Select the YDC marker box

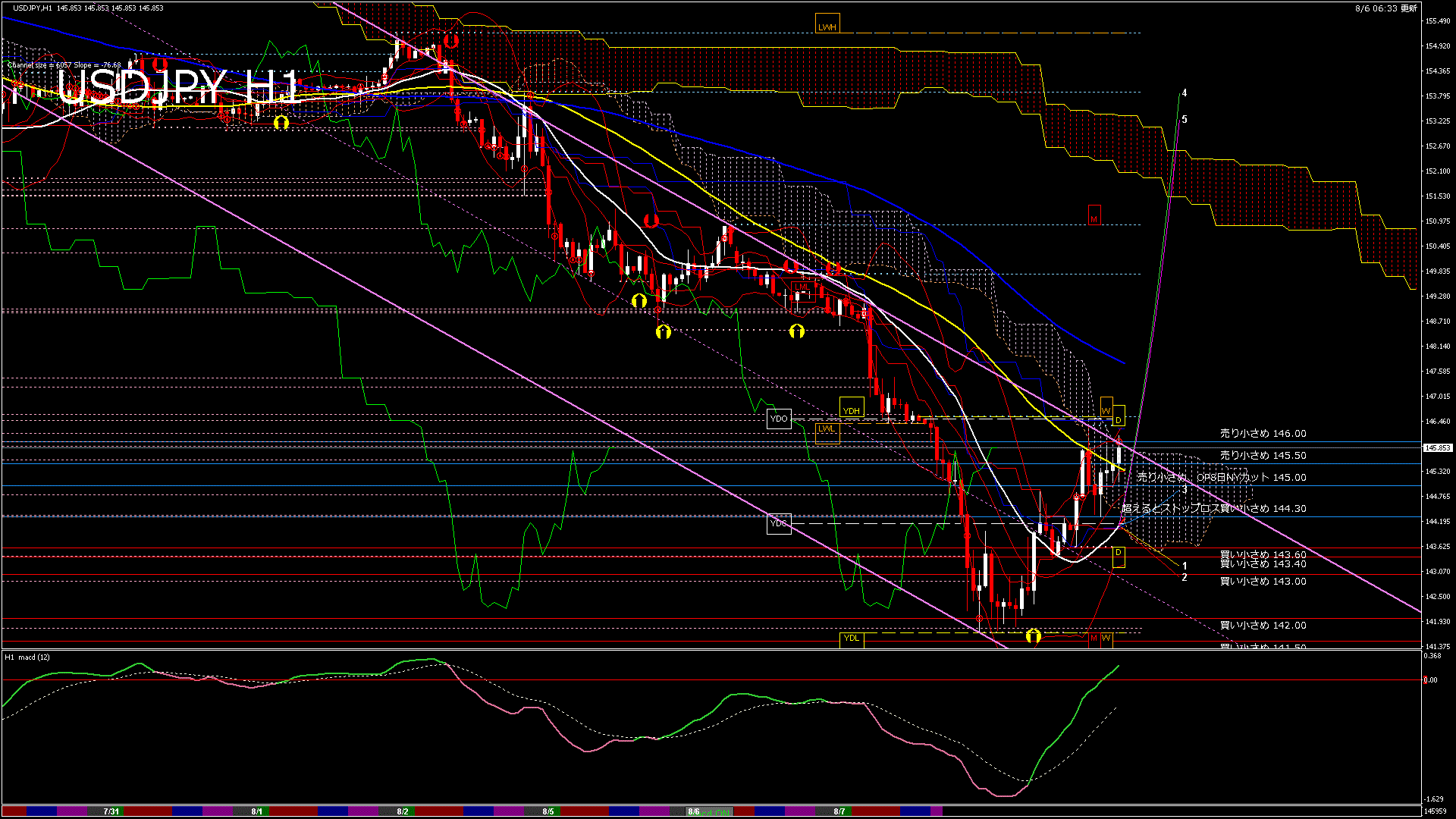tap(779, 523)
